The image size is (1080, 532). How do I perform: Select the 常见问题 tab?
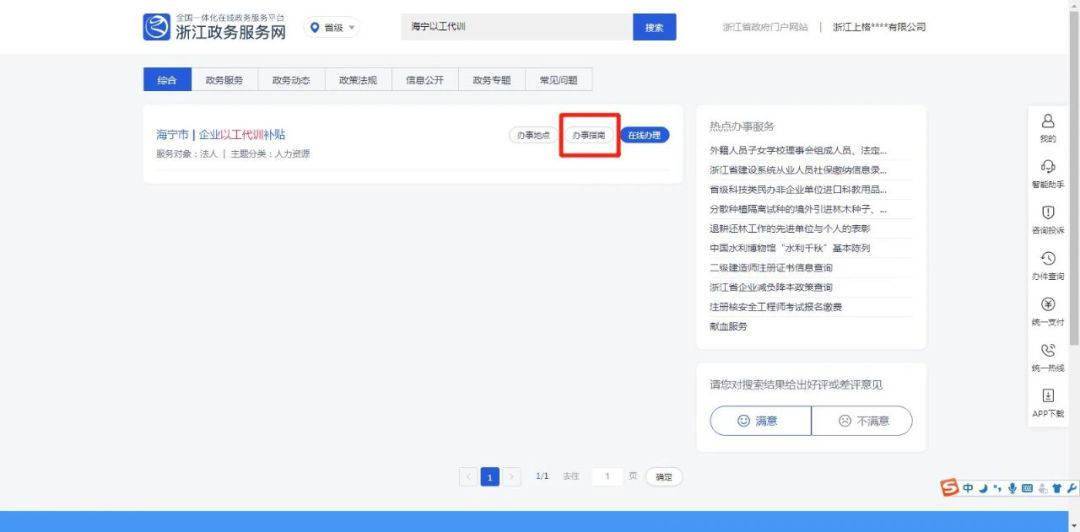(559, 80)
